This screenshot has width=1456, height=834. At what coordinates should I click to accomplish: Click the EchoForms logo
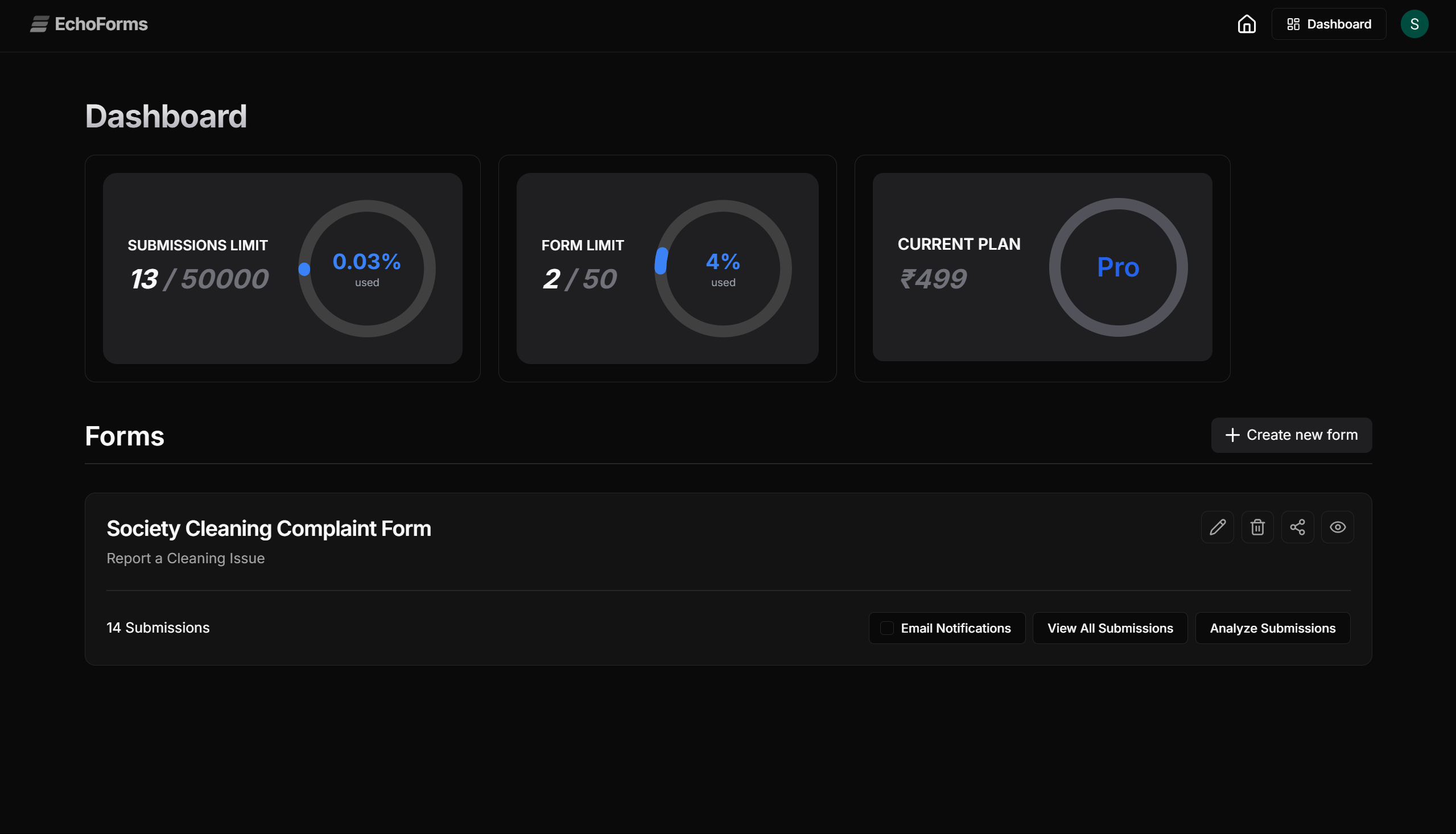(x=89, y=24)
